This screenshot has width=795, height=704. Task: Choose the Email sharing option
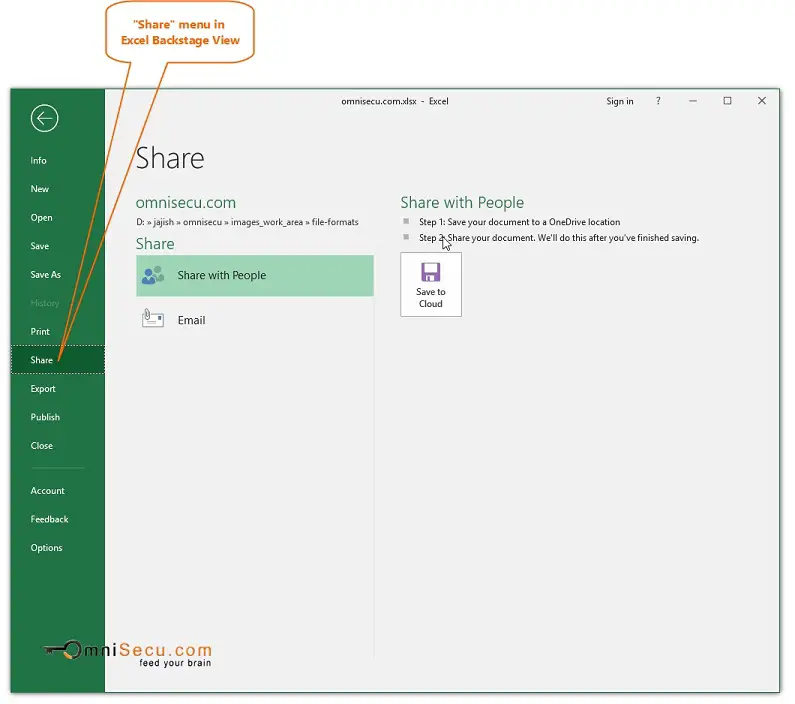(x=255, y=320)
